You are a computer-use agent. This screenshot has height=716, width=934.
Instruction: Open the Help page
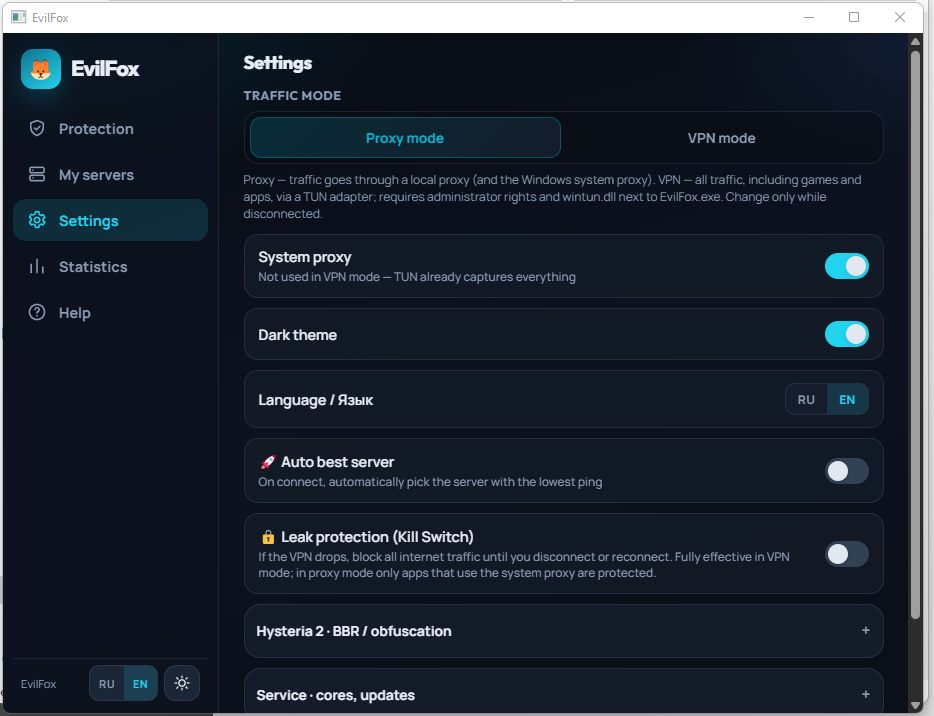click(x=110, y=312)
